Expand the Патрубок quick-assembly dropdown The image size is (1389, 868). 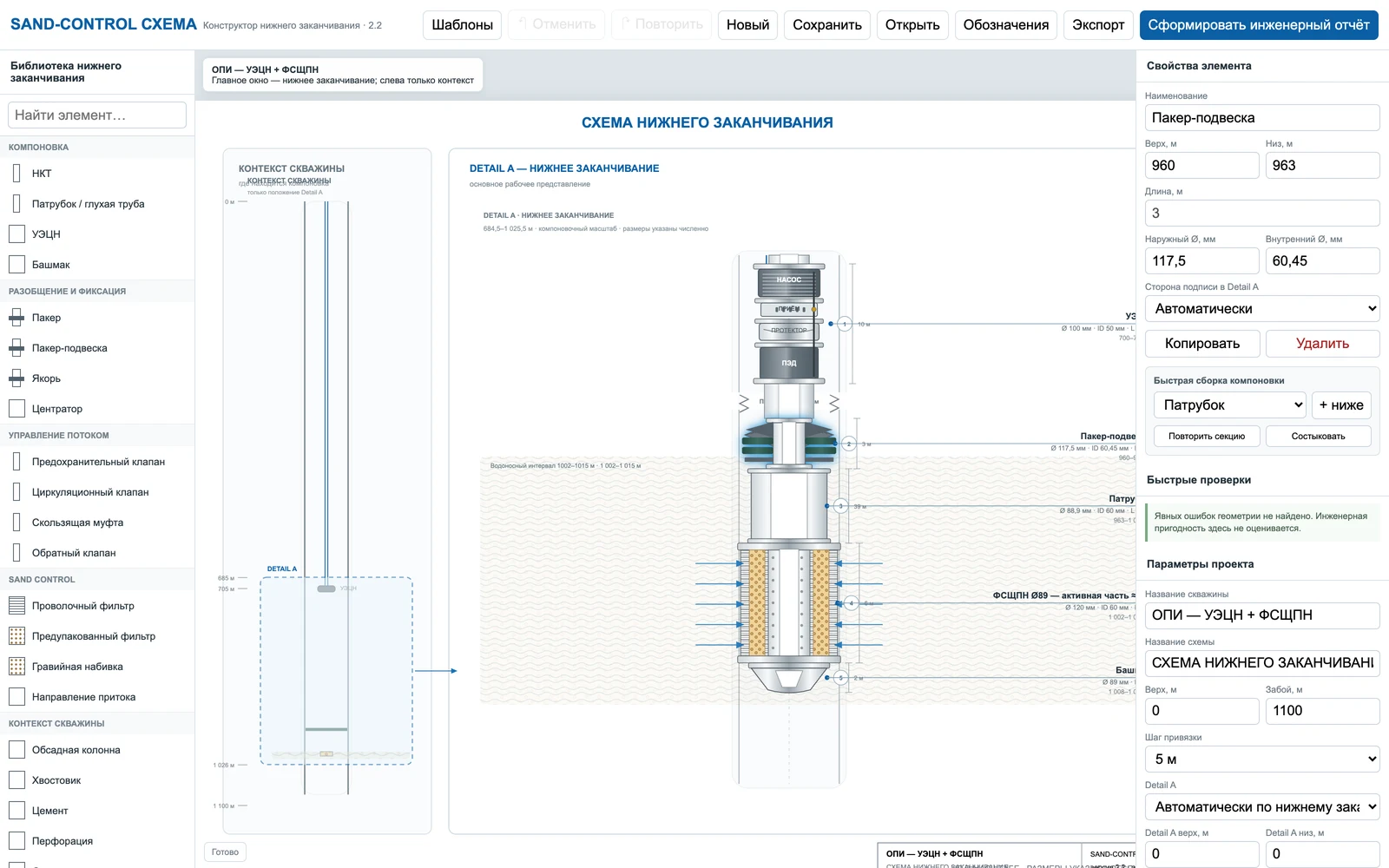1229,405
